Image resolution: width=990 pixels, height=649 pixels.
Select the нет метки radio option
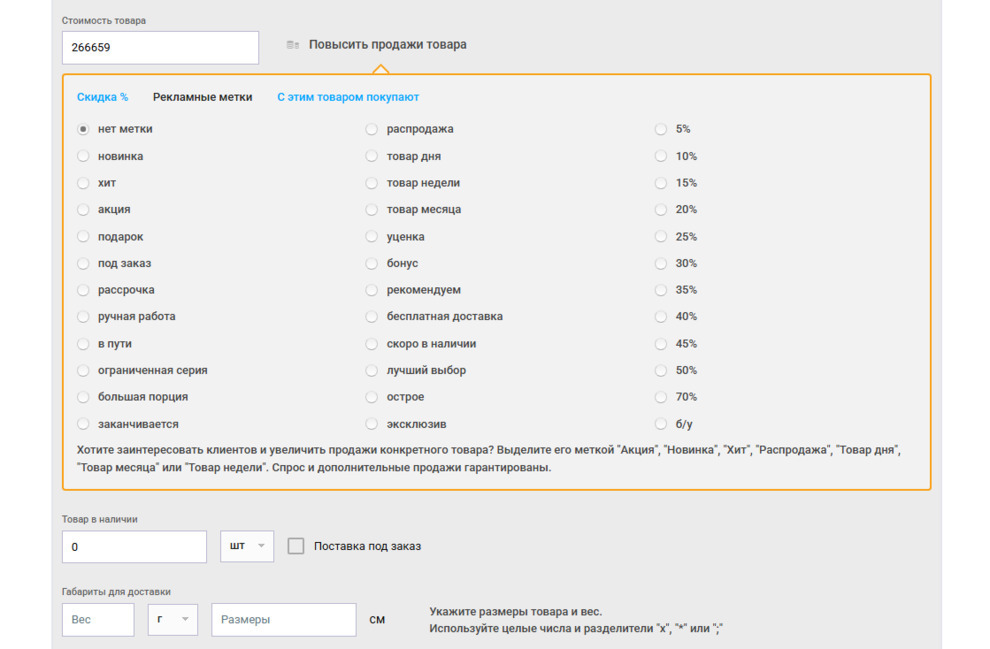[x=83, y=129]
